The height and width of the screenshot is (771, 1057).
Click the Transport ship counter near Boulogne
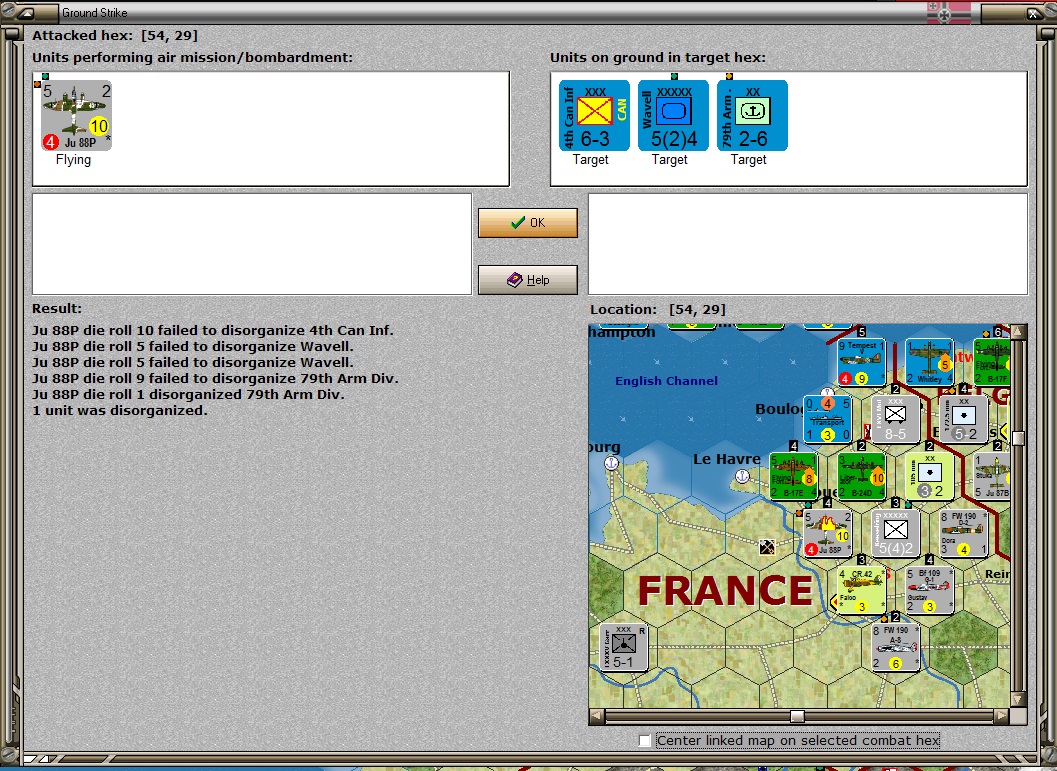pyautogui.click(x=828, y=419)
